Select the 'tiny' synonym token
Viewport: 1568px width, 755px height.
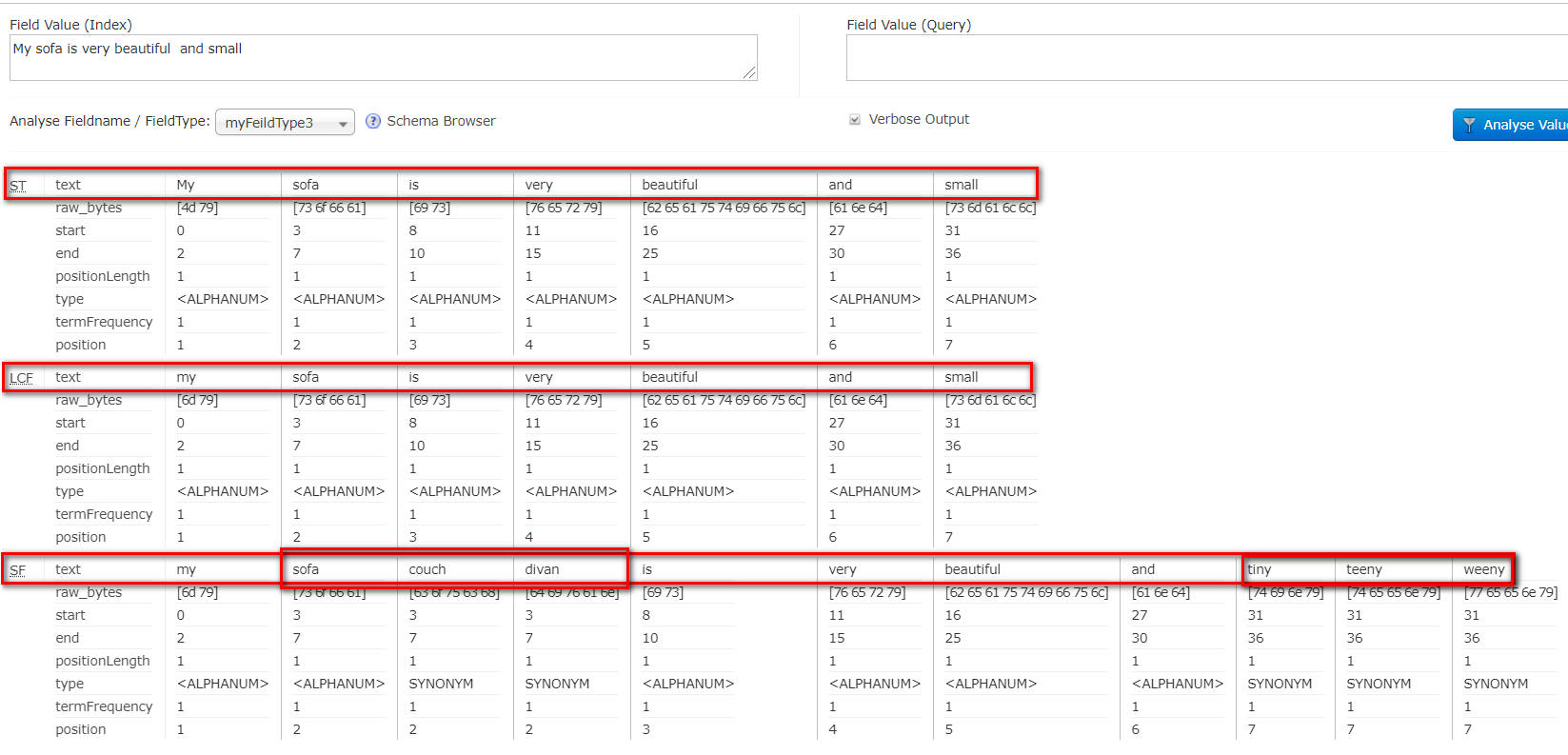(1260, 569)
